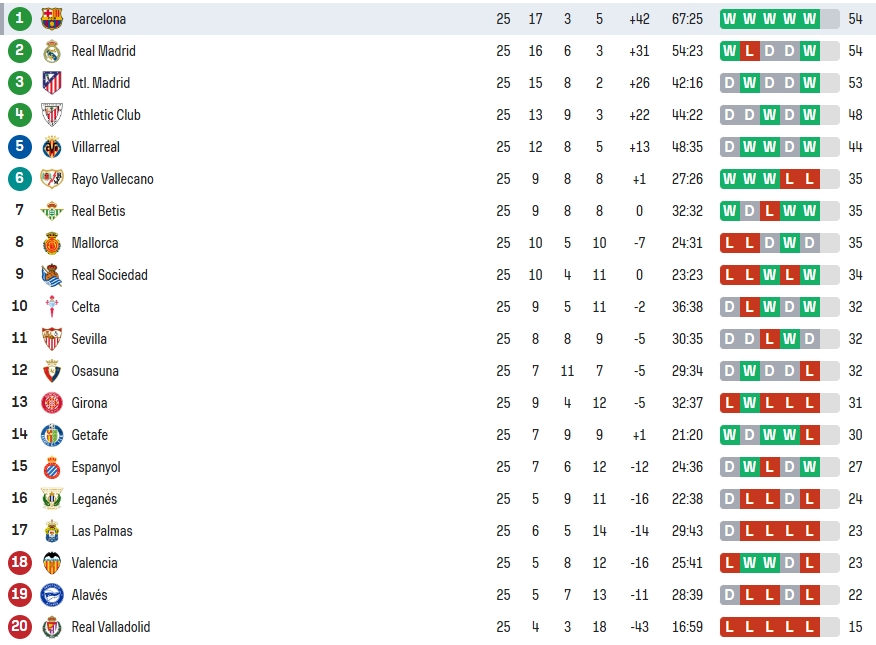Click the Alavés blue crest
Image resolution: width=876 pixels, height=645 pixels.
[52, 595]
